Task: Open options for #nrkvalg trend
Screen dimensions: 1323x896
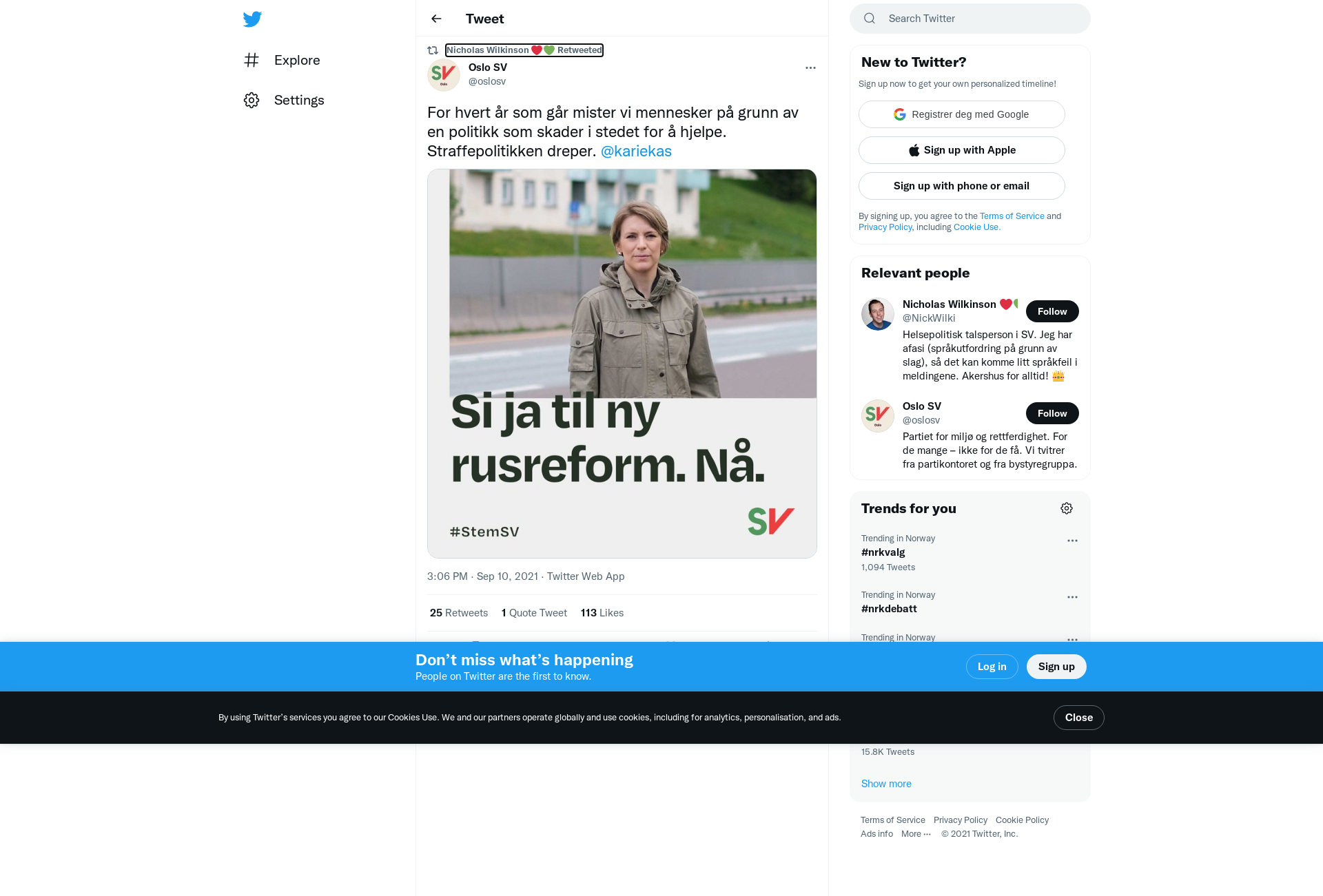Action: [1072, 541]
